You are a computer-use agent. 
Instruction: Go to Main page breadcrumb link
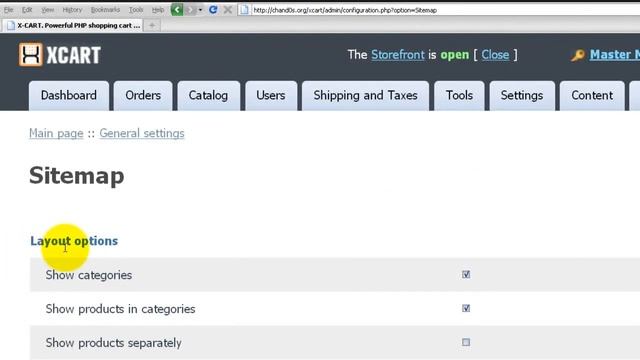(56, 133)
